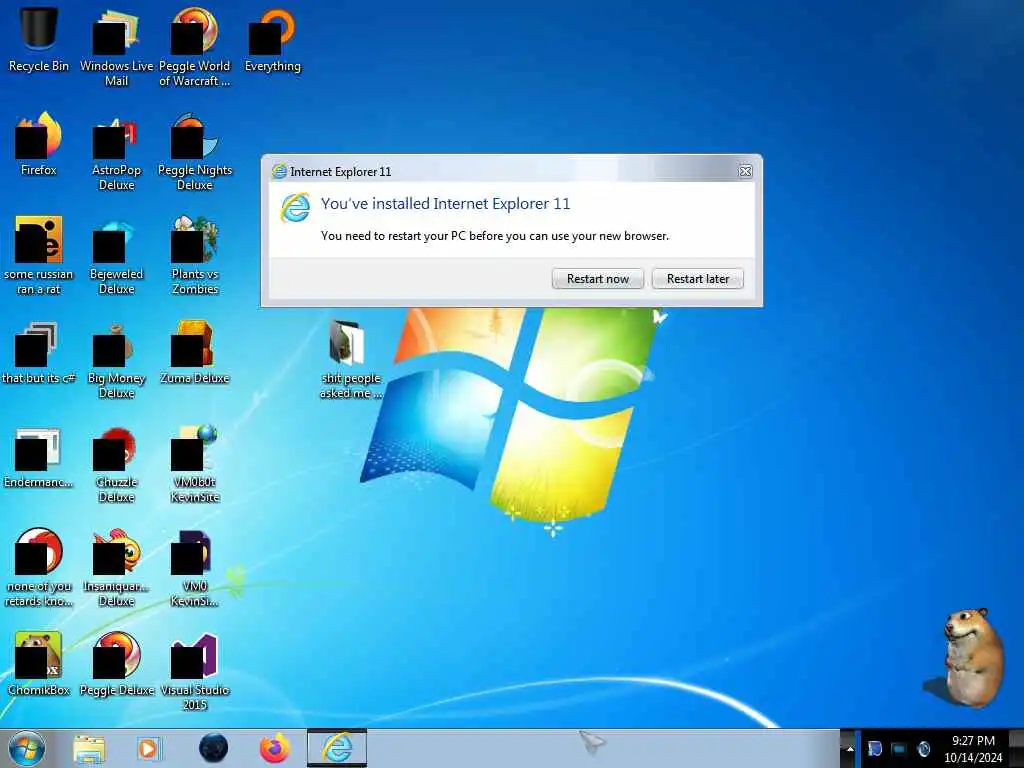Select the 'some russian ran a rat' icon
This screenshot has height=768, width=1024.
tap(39, 255)
